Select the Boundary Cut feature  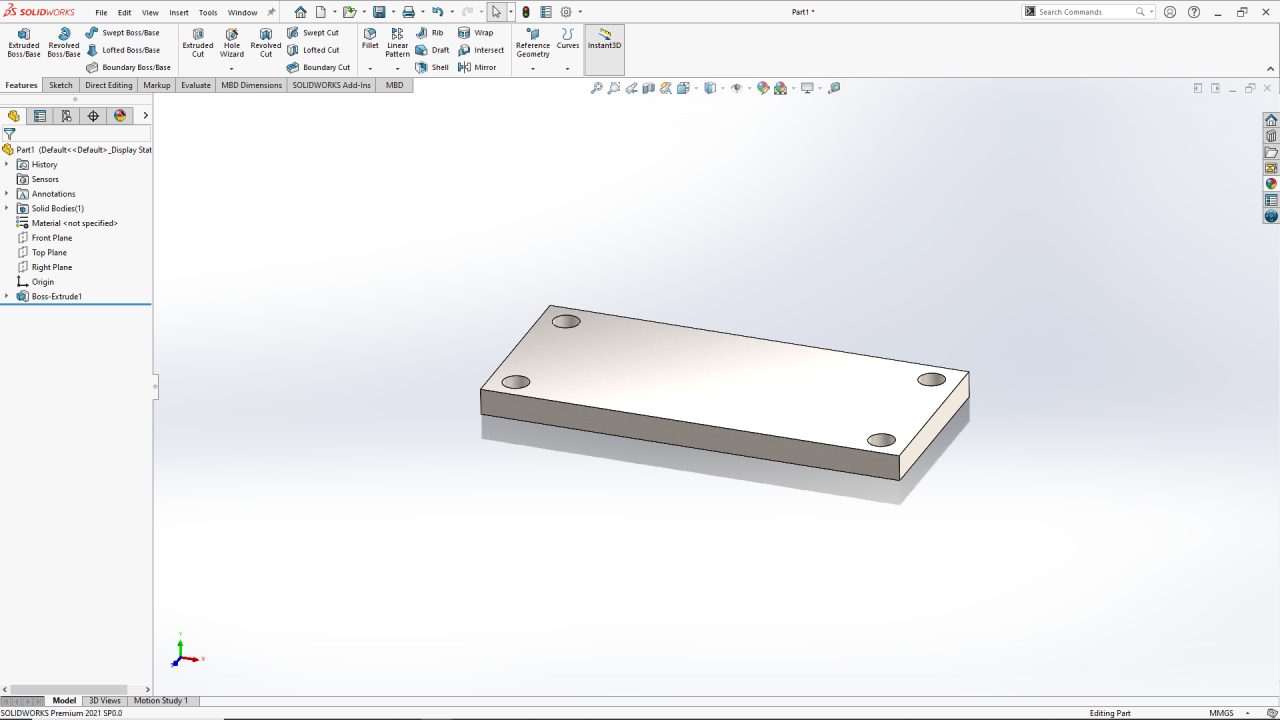tap(318, 67)
